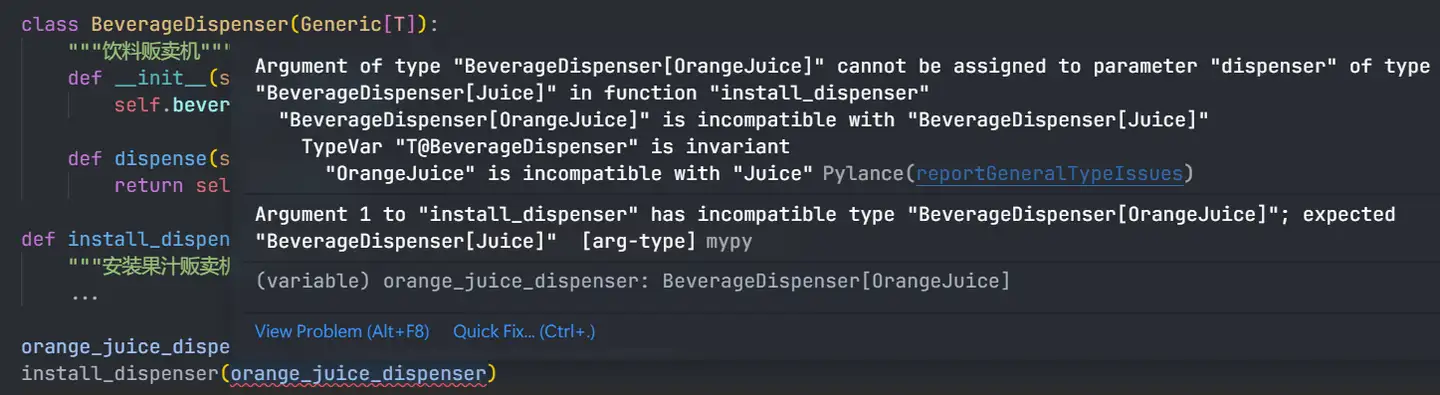Click the (variable) orange_juice_dispenser type hint line
Image resolution: width=1440 pixels, height=395 pixels.
coord(632,281)
